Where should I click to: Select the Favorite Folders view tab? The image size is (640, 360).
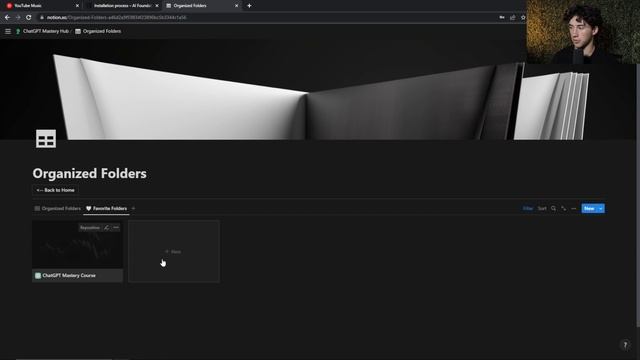pos(107,209)
